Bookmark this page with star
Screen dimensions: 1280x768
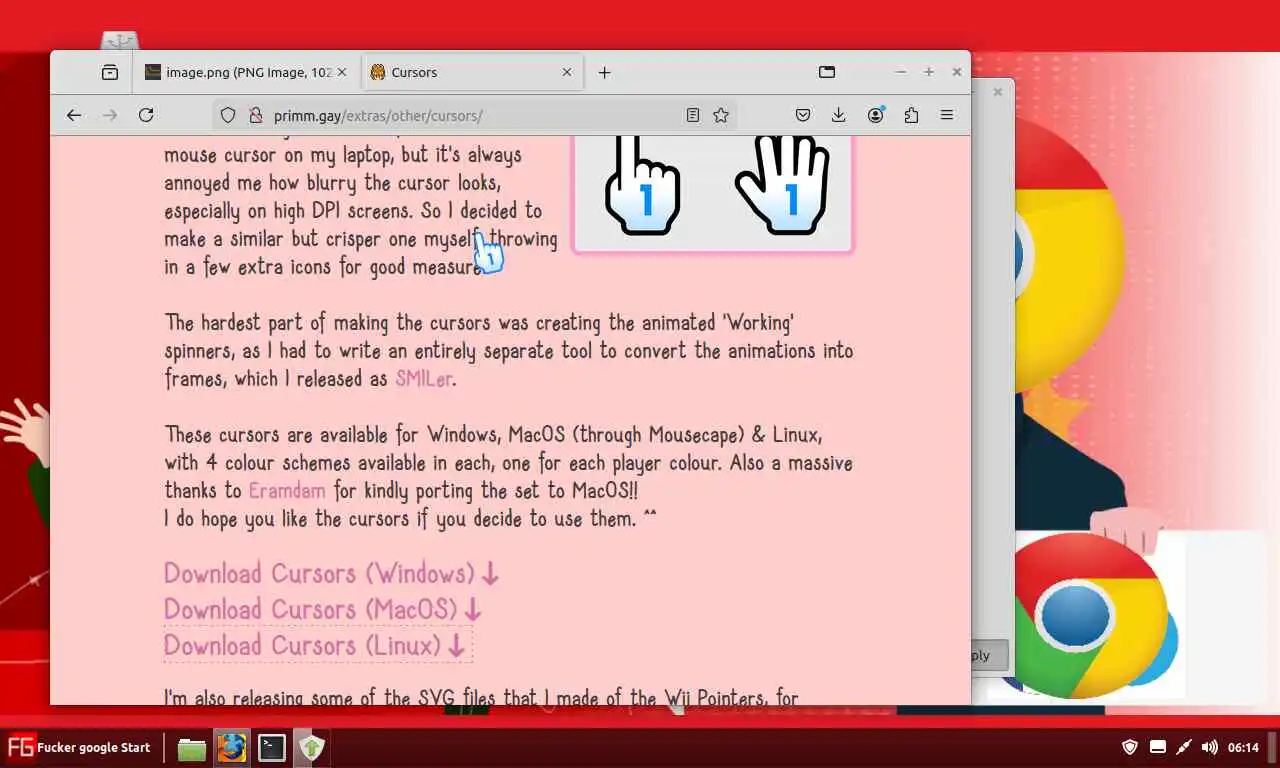tap(721, 115)
